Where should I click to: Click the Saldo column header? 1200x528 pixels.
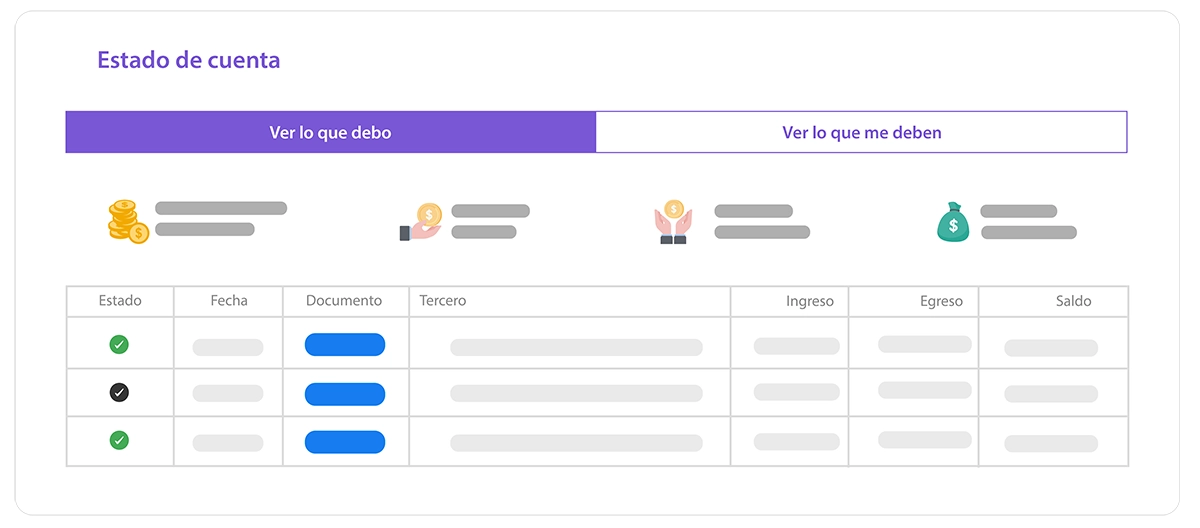pos(1074,301)
